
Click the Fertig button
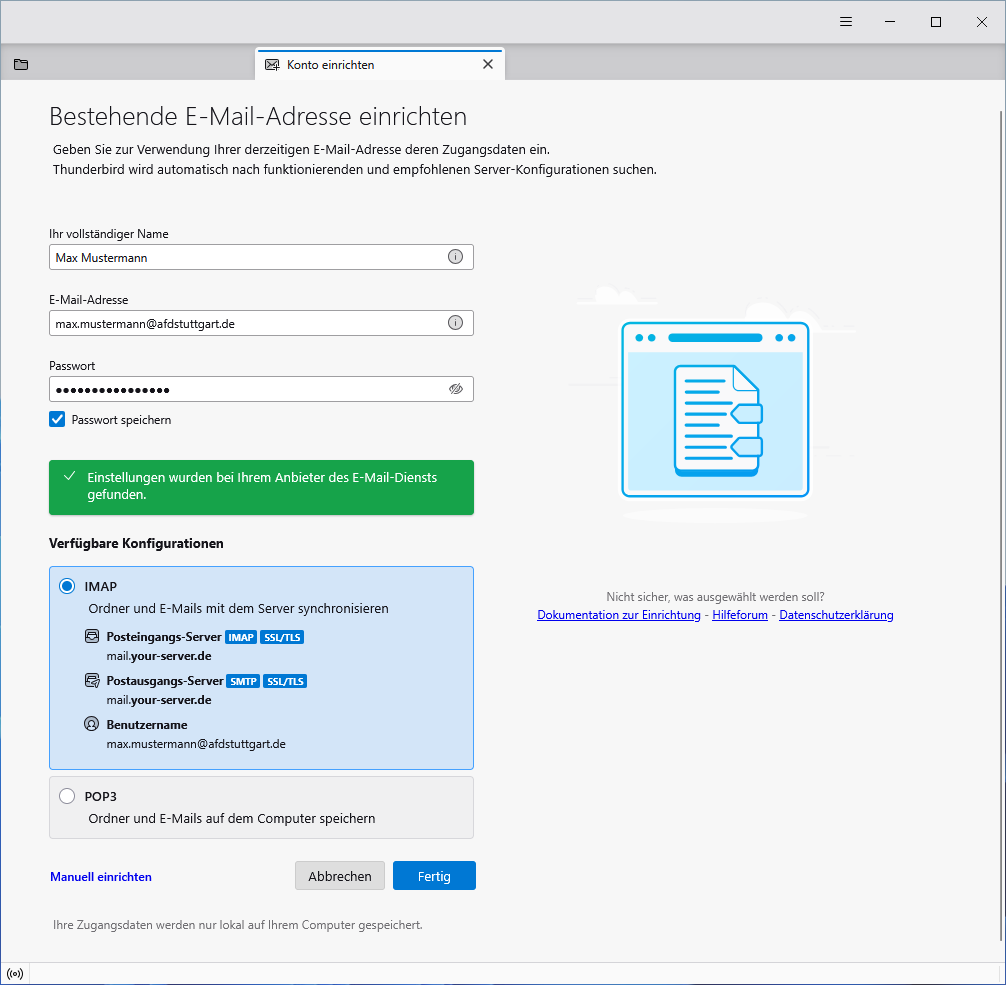point(434,876)
